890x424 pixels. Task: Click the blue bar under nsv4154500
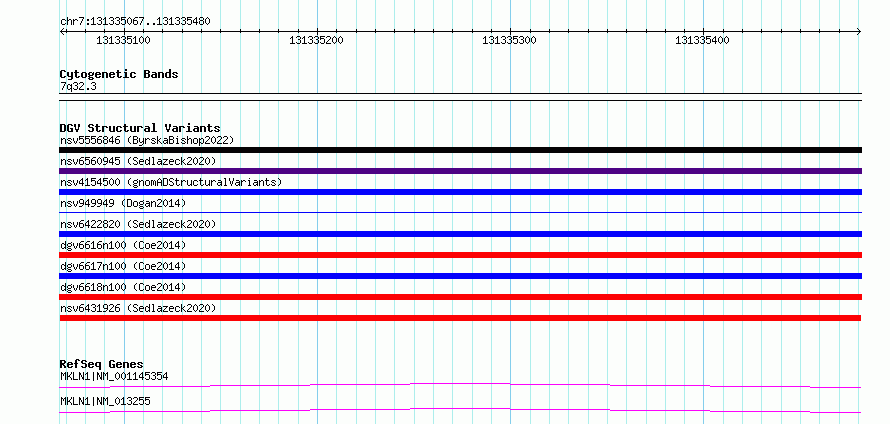[x=460, y=192]
